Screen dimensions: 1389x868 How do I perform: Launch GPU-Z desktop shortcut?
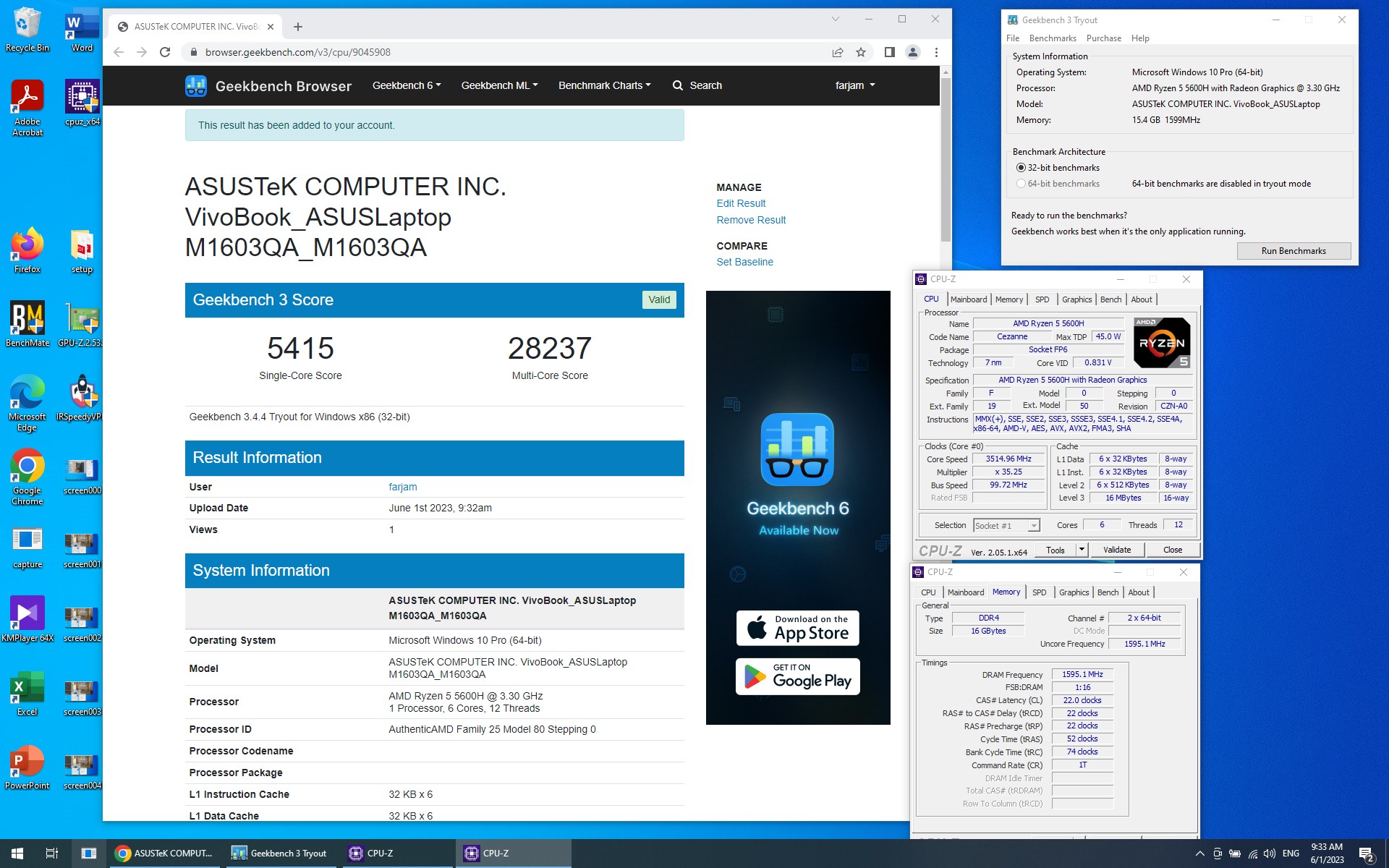82,324
